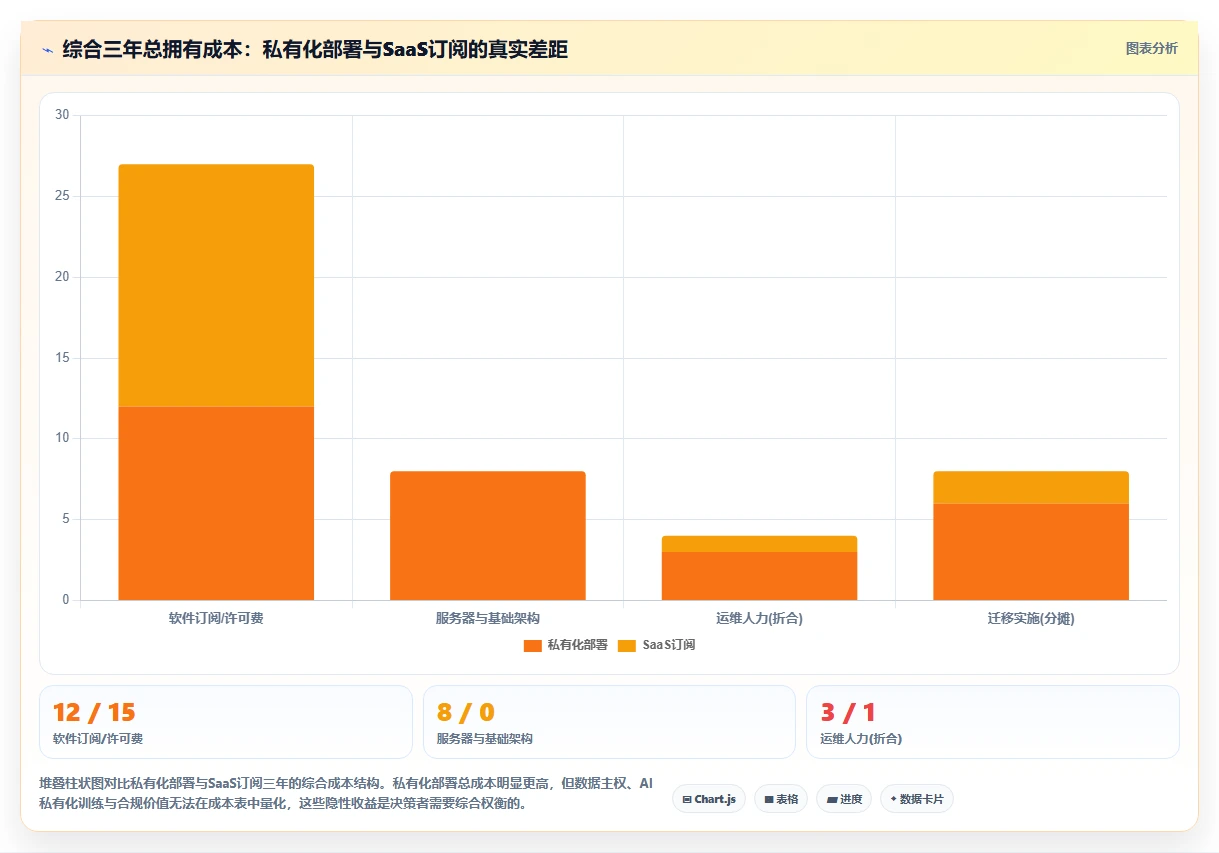Click the 表格 tag
The image size is (1219, 853).
781,799
